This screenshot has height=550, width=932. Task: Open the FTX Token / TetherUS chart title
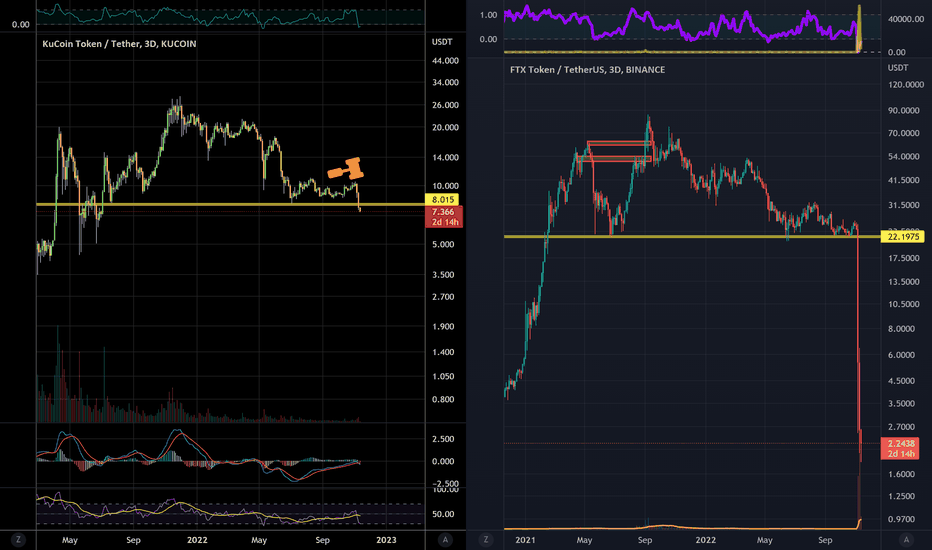[587, 70]
